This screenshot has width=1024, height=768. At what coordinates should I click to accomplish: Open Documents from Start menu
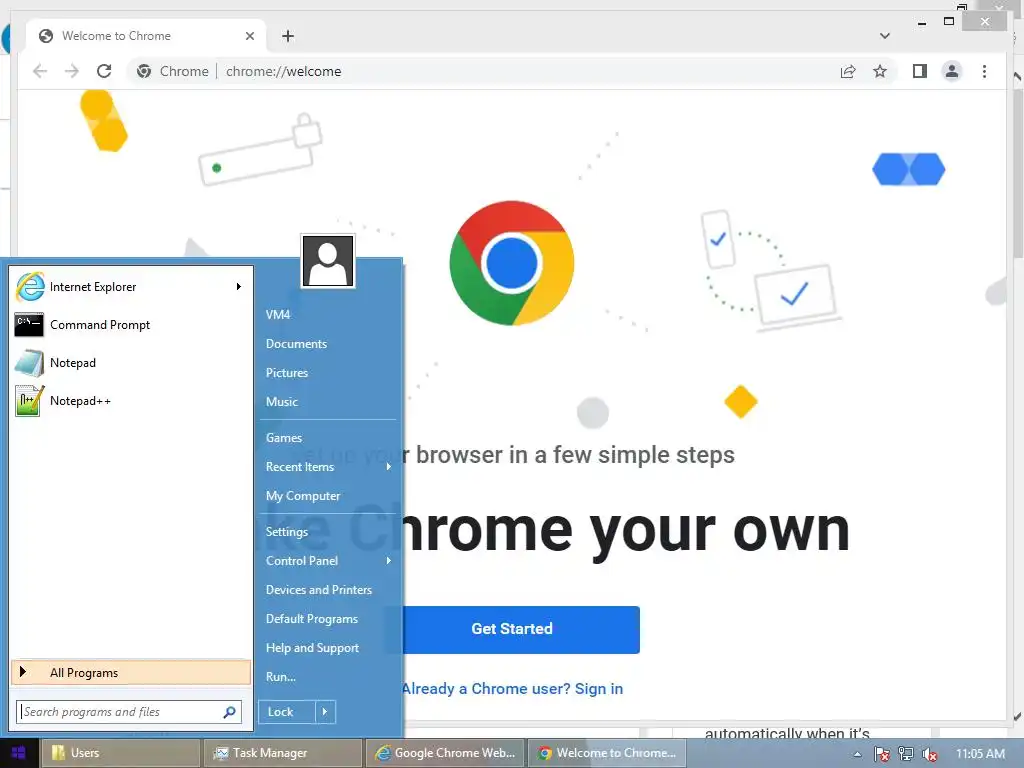pyautogui.click(x=296, y=344)
